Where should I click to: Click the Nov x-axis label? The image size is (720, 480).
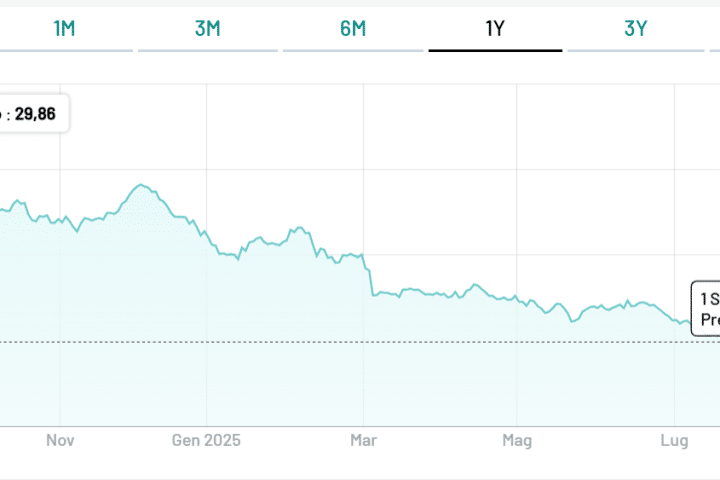coord(61,440)
